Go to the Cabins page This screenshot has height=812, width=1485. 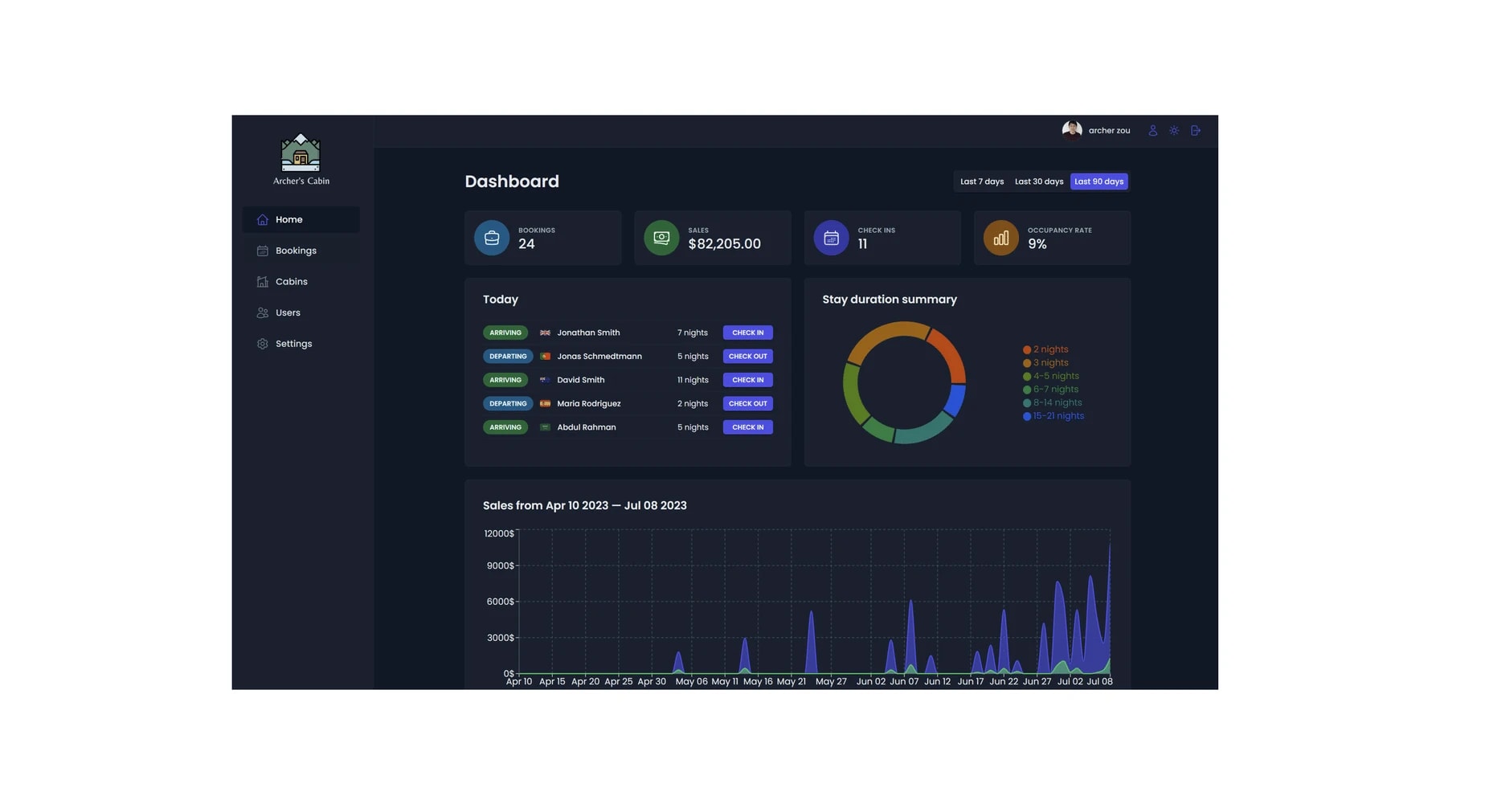301,282
